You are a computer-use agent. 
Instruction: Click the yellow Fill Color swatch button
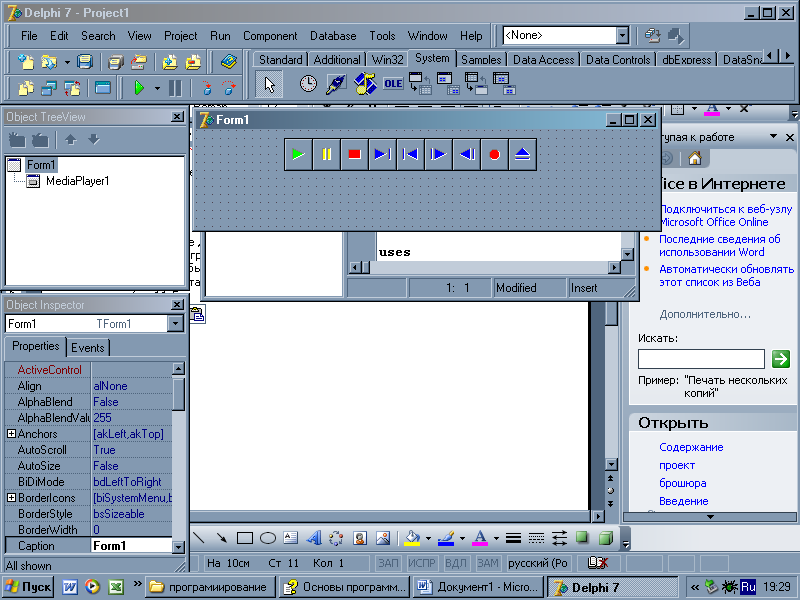pos(412,538)
